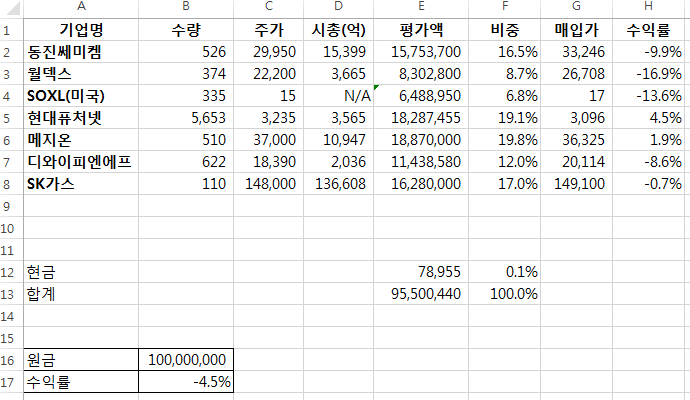Select column H header
The height and width of the screenshot is (400, 690).
[x=648, y=6]
